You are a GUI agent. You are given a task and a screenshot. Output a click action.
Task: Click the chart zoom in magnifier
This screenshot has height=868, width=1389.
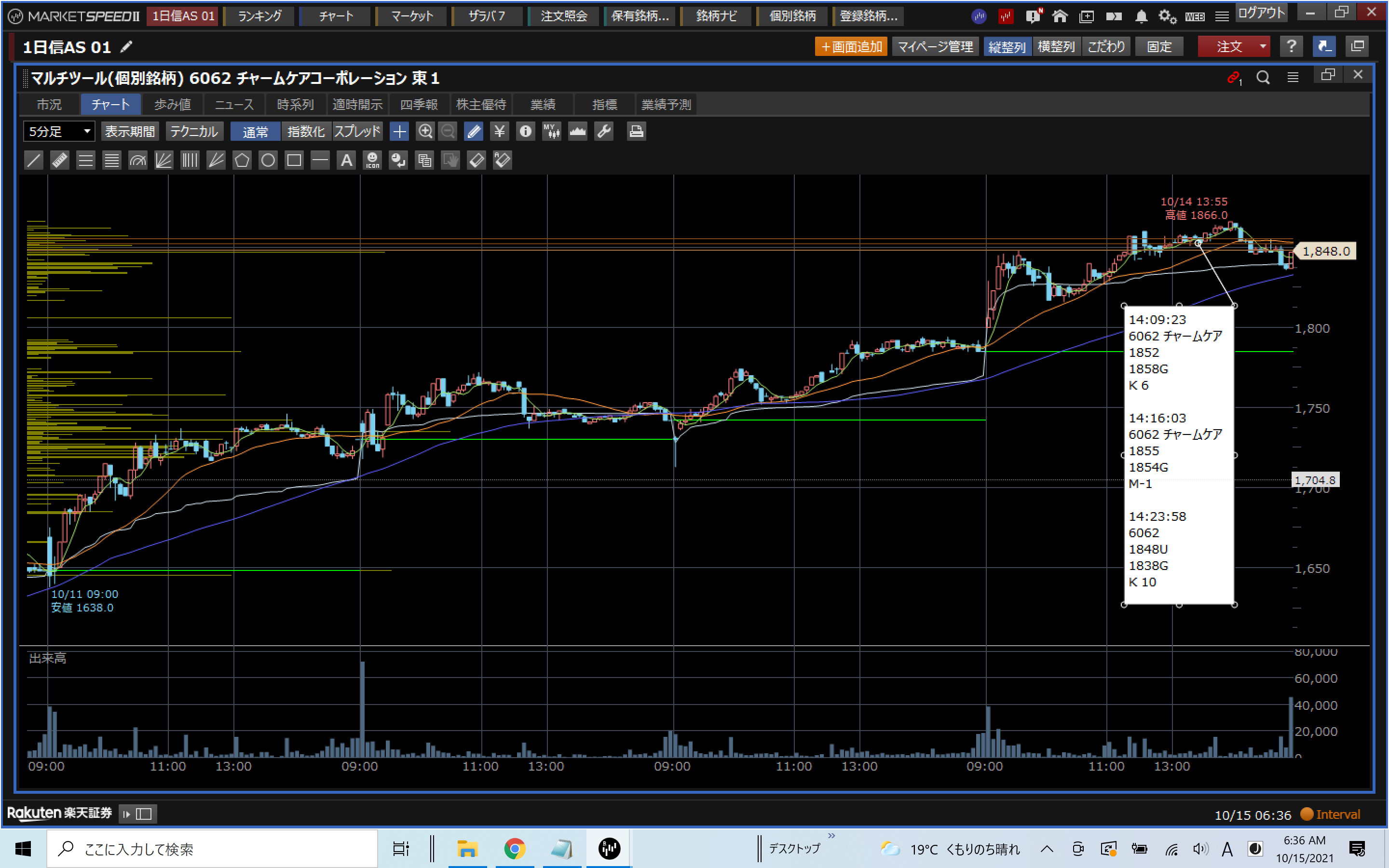pyautogui.click(x=425, y=132)
